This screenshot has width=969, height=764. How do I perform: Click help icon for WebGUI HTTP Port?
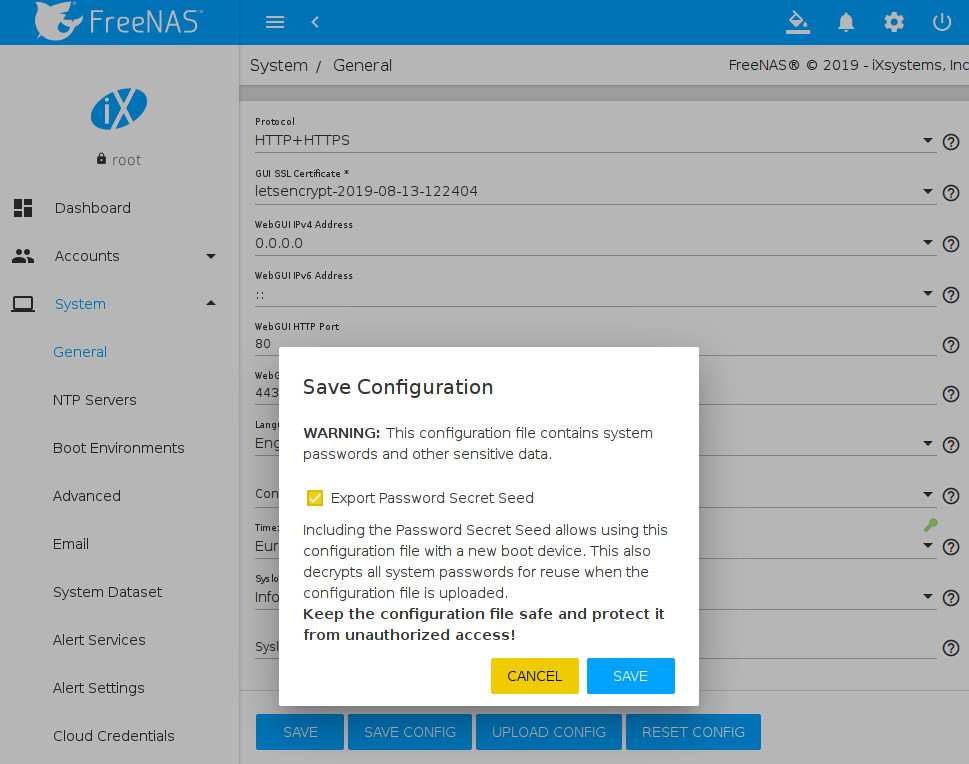(952, 345)
